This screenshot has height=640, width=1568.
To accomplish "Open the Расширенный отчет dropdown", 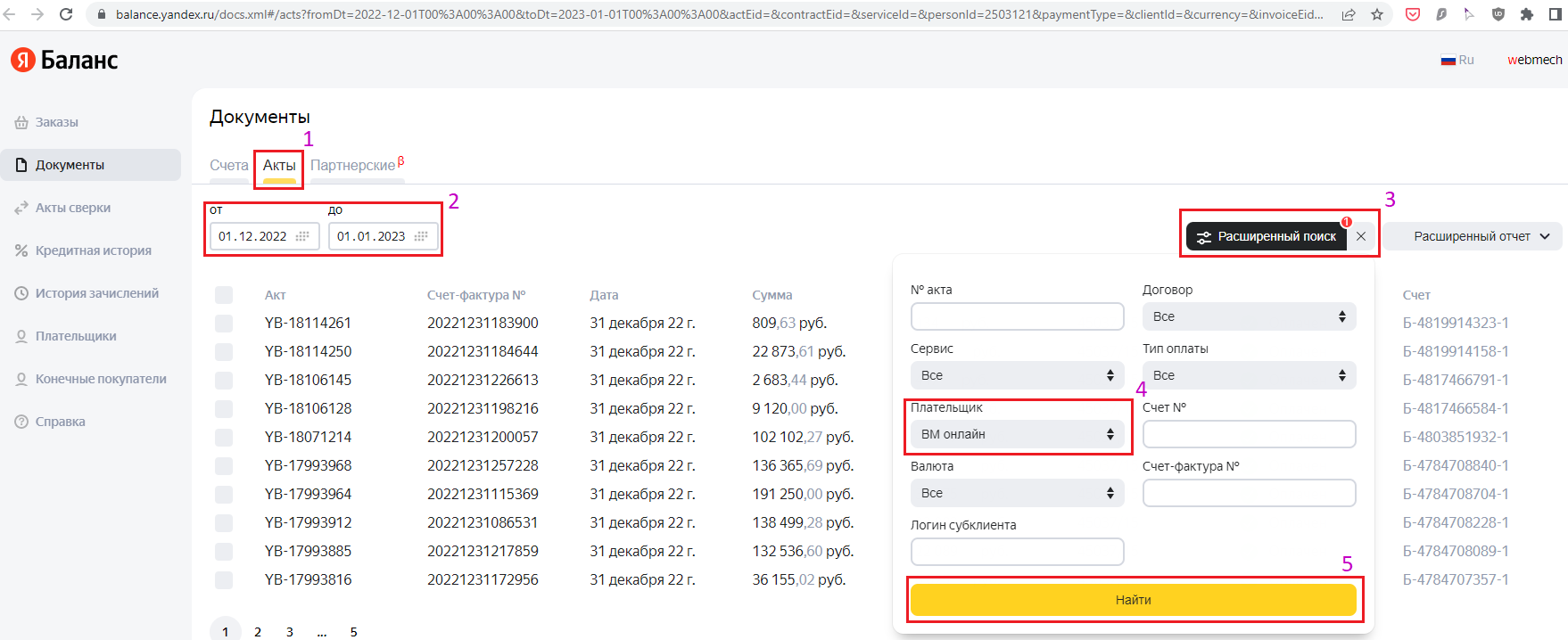I will [x=1481, y=236].
